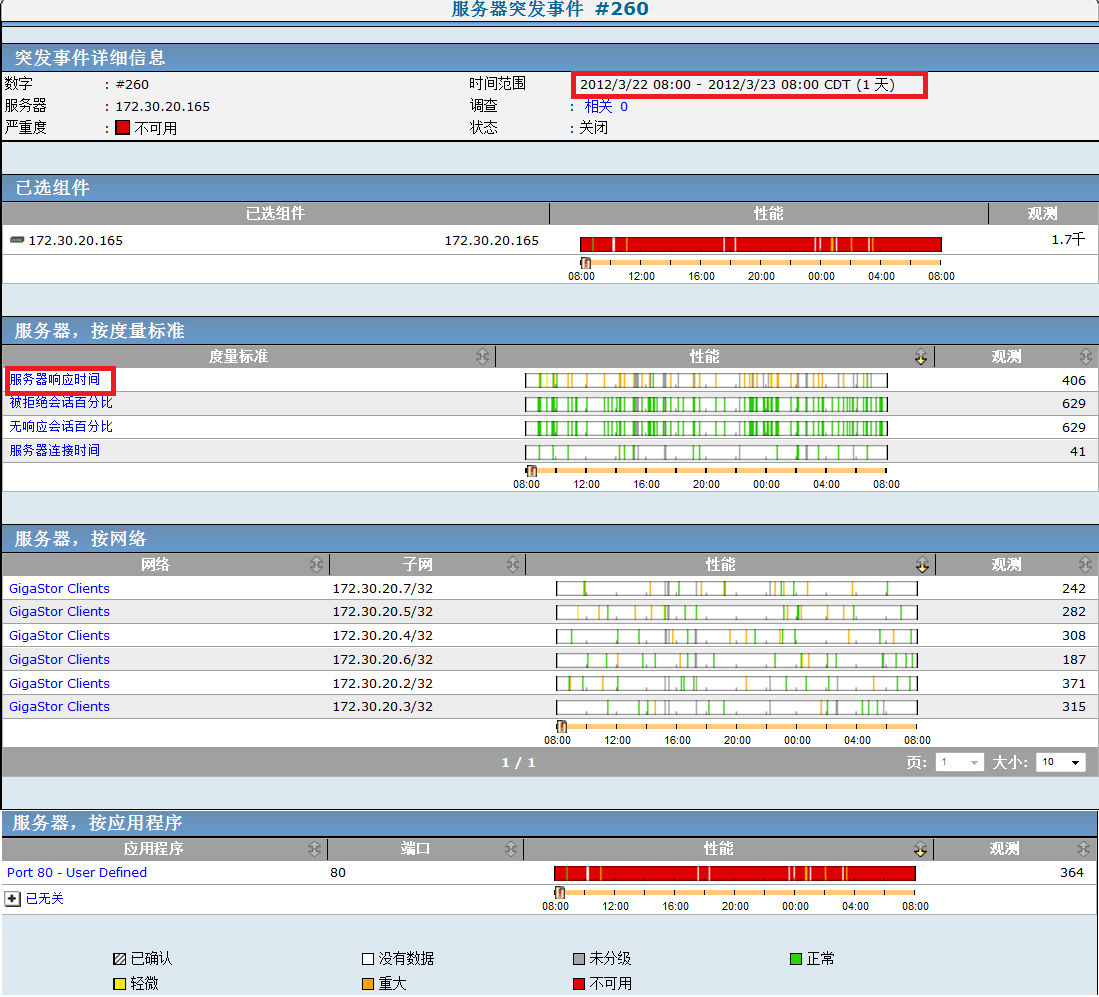Click server icon beside 172.30.20.165 component

click(17, 241)
